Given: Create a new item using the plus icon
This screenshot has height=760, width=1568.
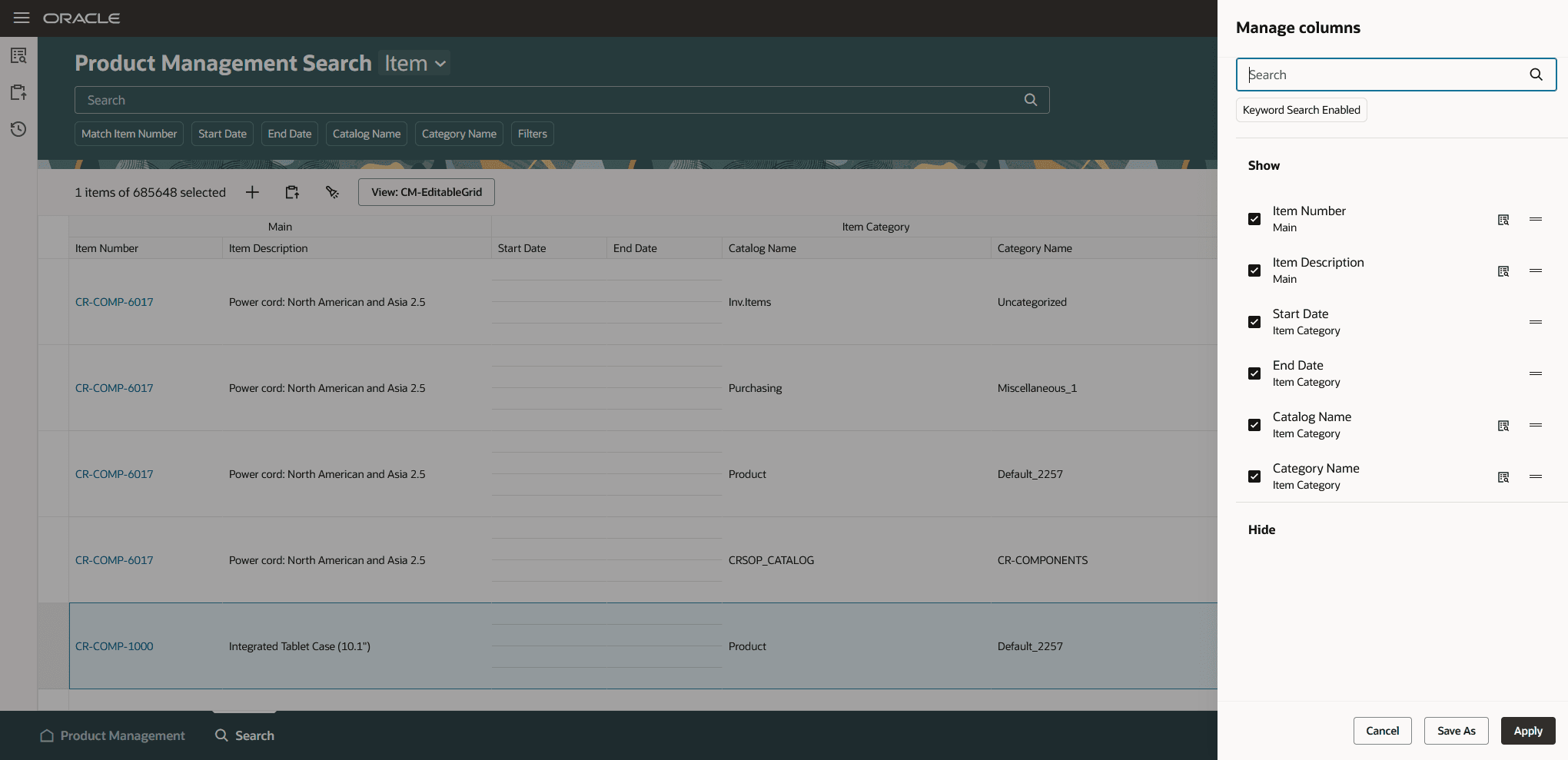Looking at the screenshot, I should (252, 192).
